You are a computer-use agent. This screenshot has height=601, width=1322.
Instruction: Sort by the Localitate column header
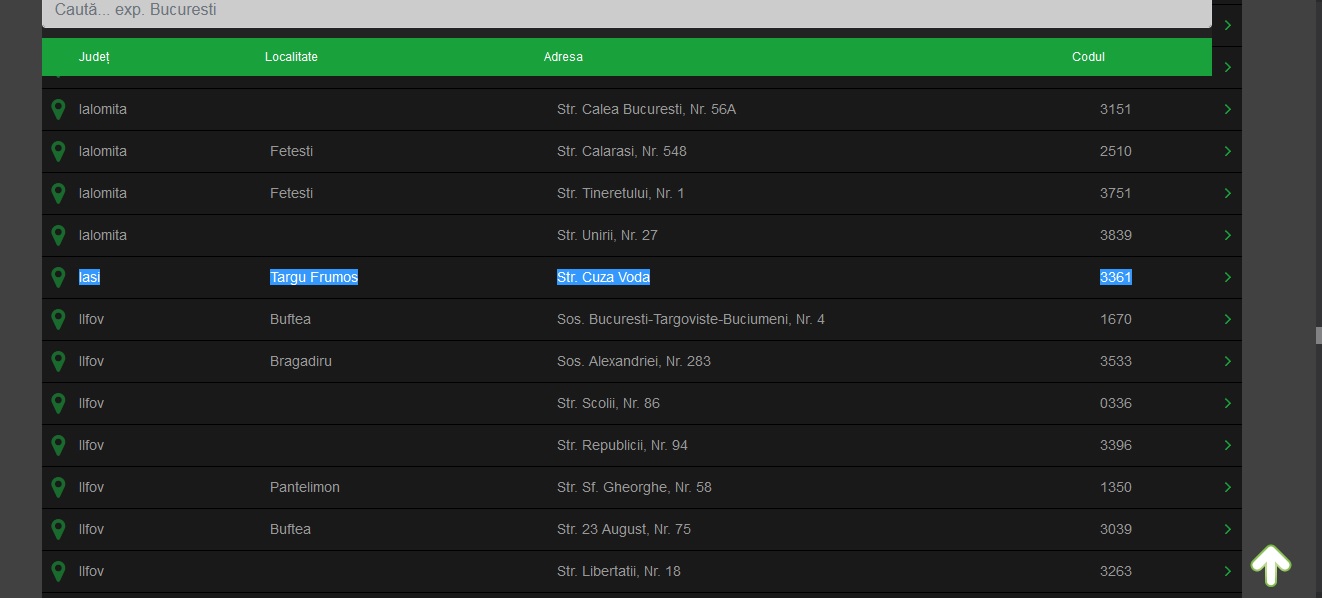[291, 57]
